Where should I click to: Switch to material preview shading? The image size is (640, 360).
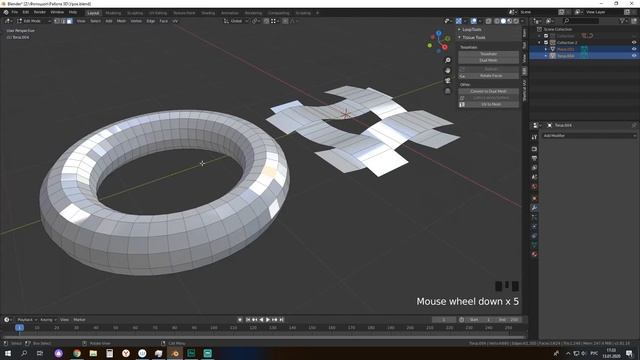click(x=510, y=21)
